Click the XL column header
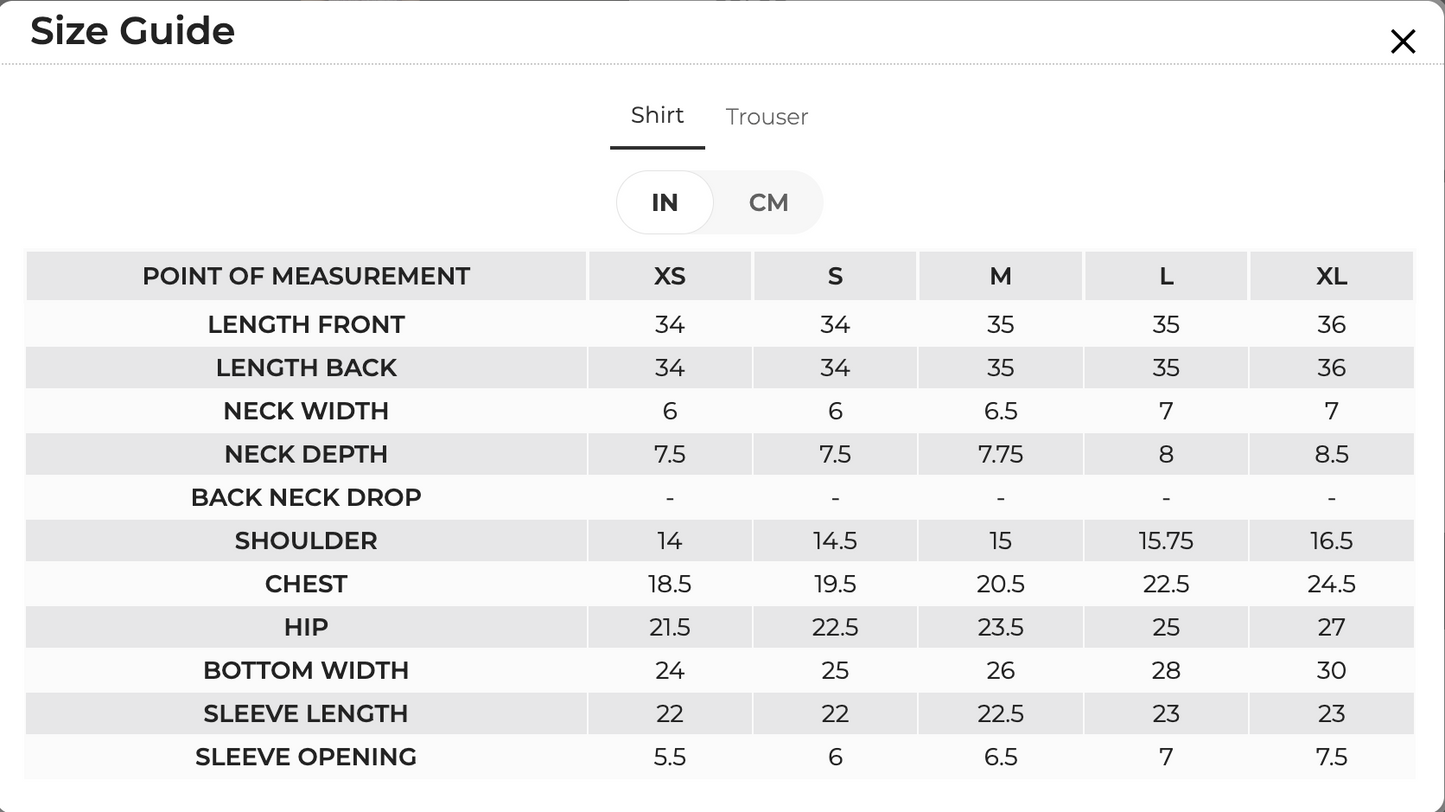The image size is (1445, 812). pyautogui.click(x=1331, y=276)
